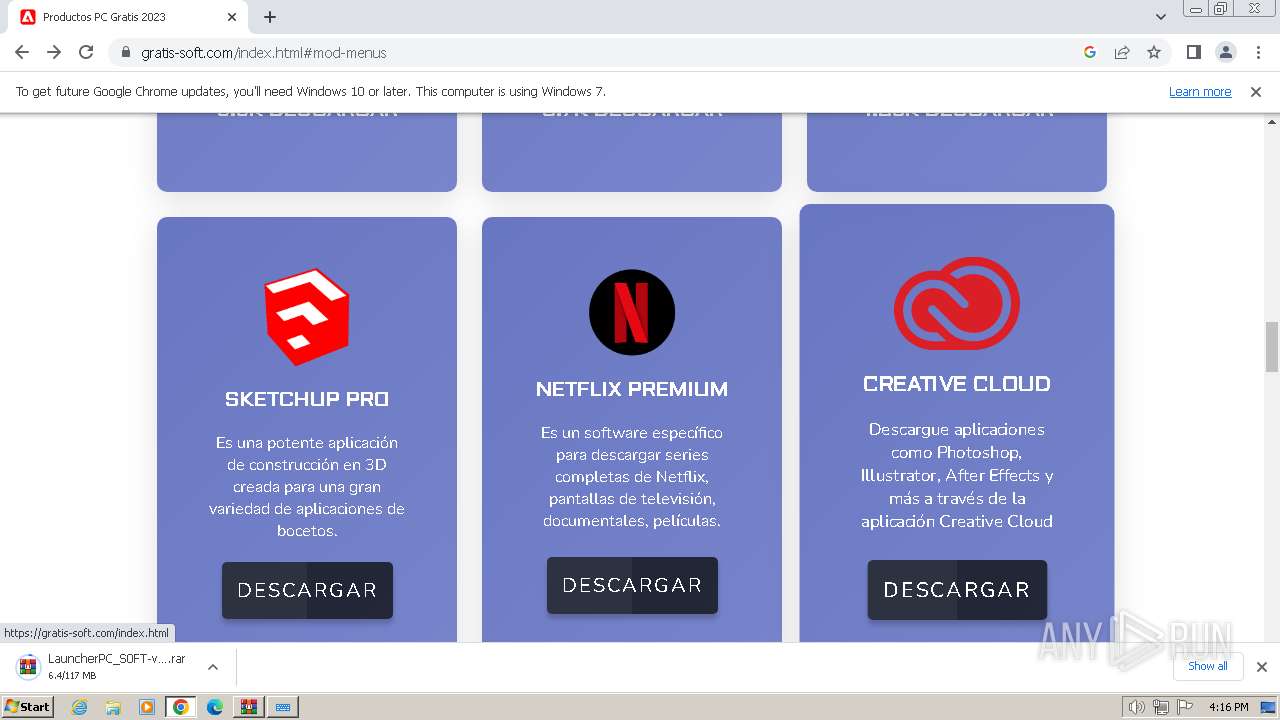Open Microsoft Edge from taskbar

pyautogui.click(x=215, y=707)
